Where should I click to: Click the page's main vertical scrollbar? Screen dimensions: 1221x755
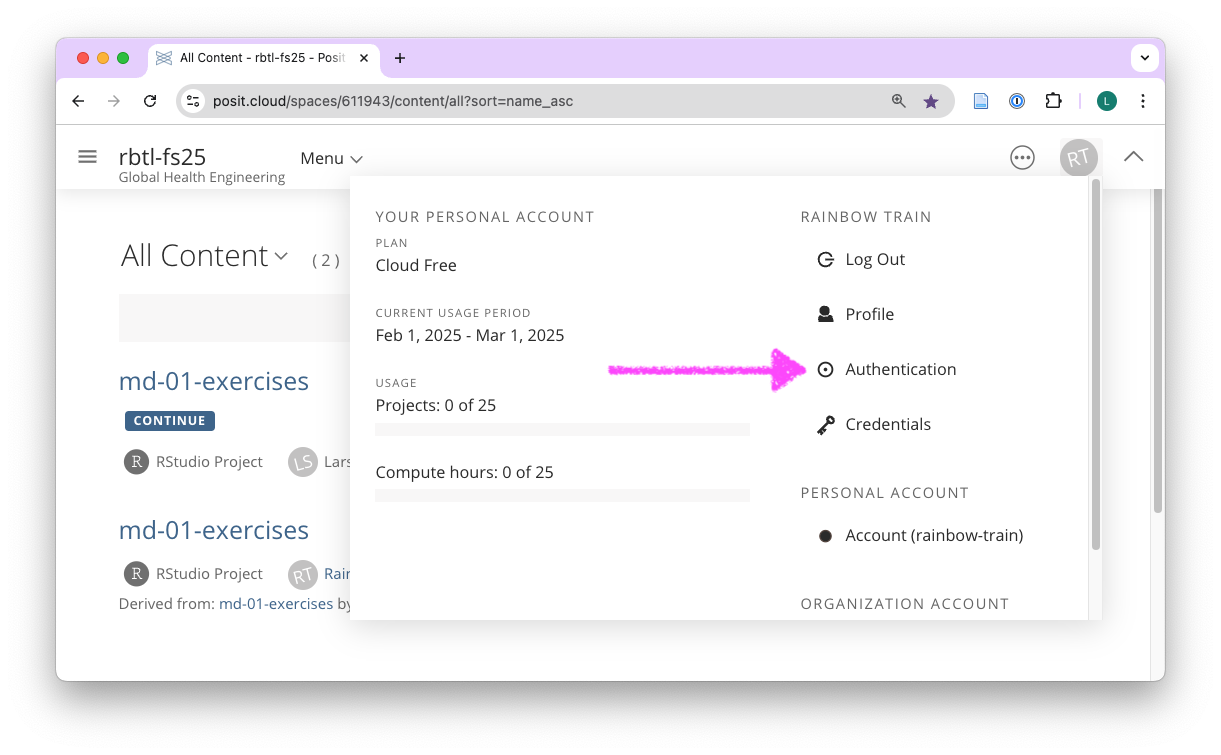pos(1158,350)
